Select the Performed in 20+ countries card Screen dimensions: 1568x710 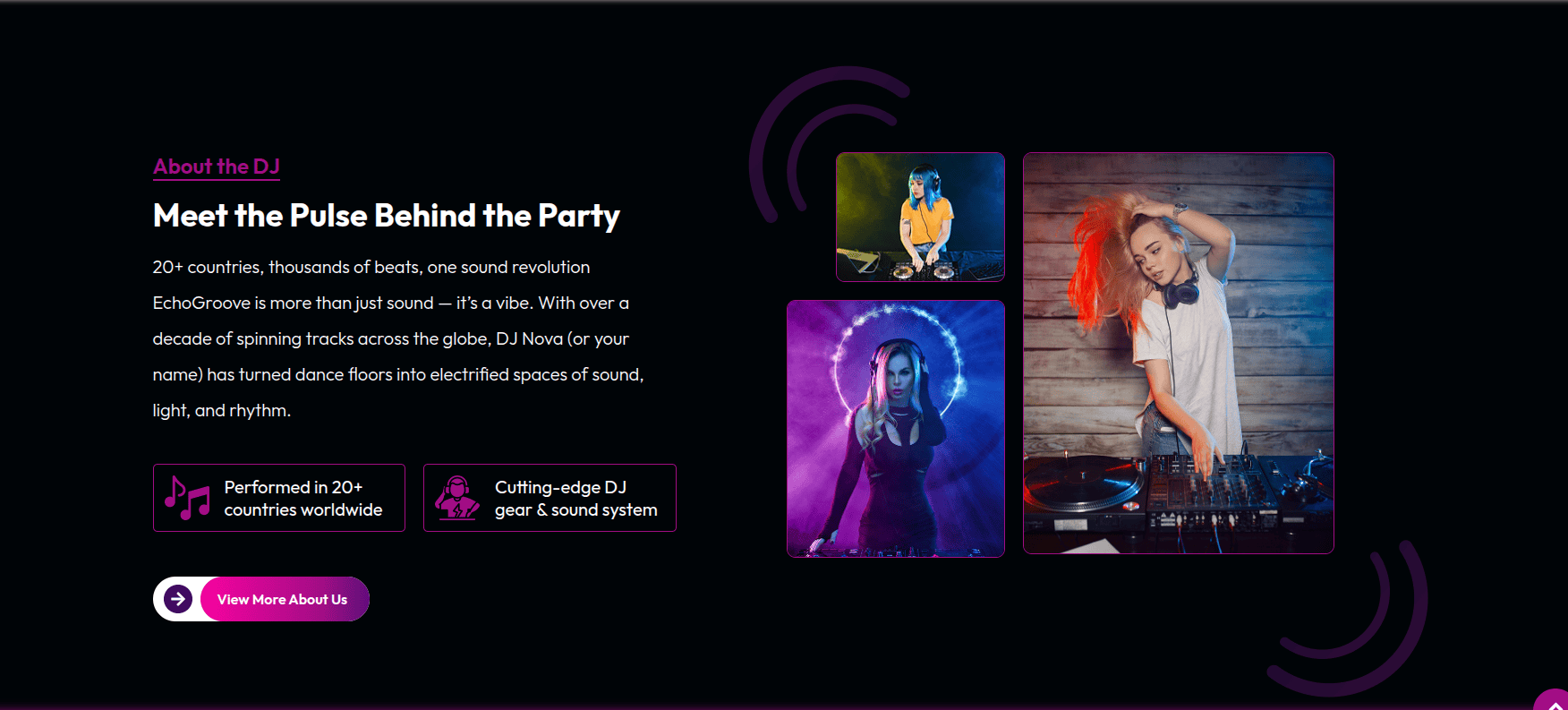(x=279, y=498)
